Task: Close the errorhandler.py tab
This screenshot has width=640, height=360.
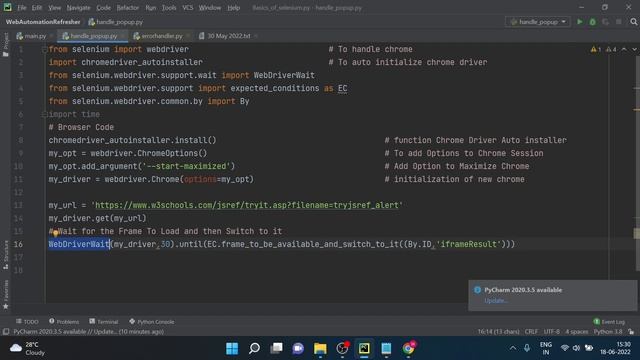Action: (188, 36)
